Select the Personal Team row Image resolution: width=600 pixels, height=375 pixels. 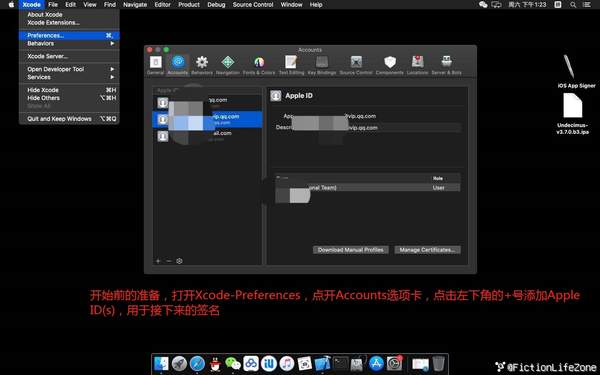coord(368,188)
